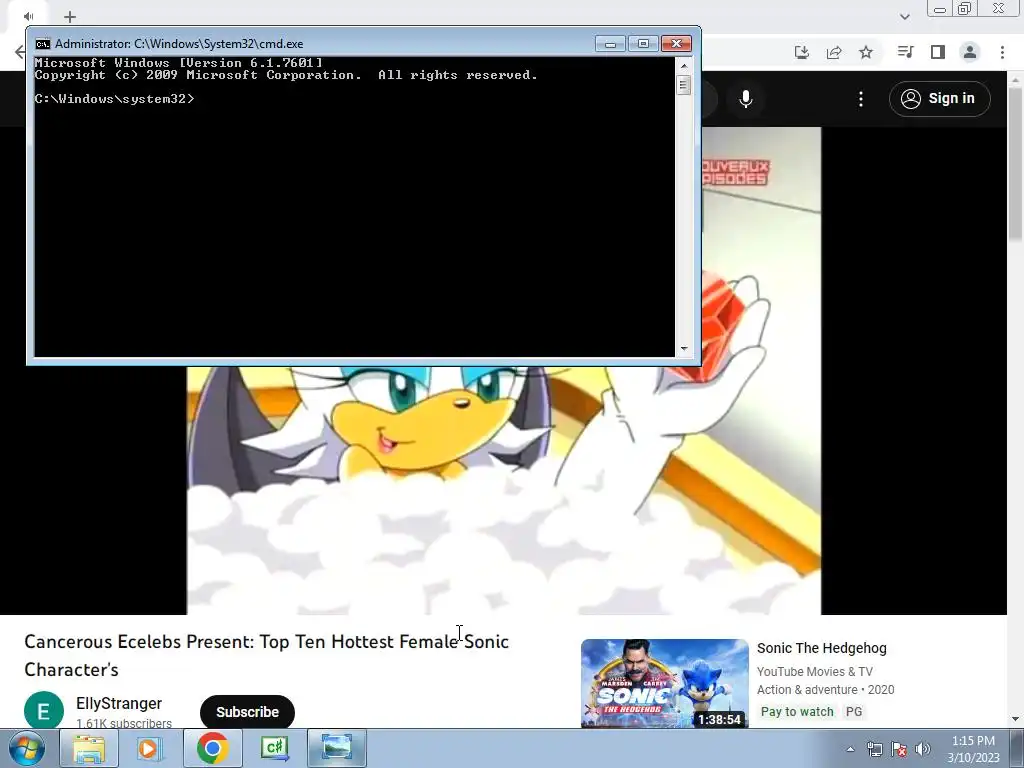The image size is (1024, 768).
Task: Open the picture viewer taskbar item
Action: [x=337, y=748]
